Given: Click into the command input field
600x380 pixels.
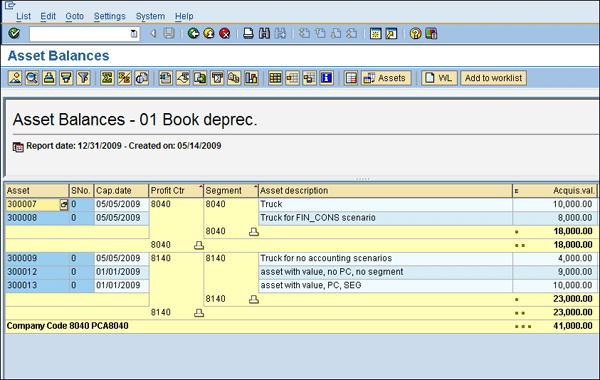Looking at the screenshot, I should (x=80, y=34).
